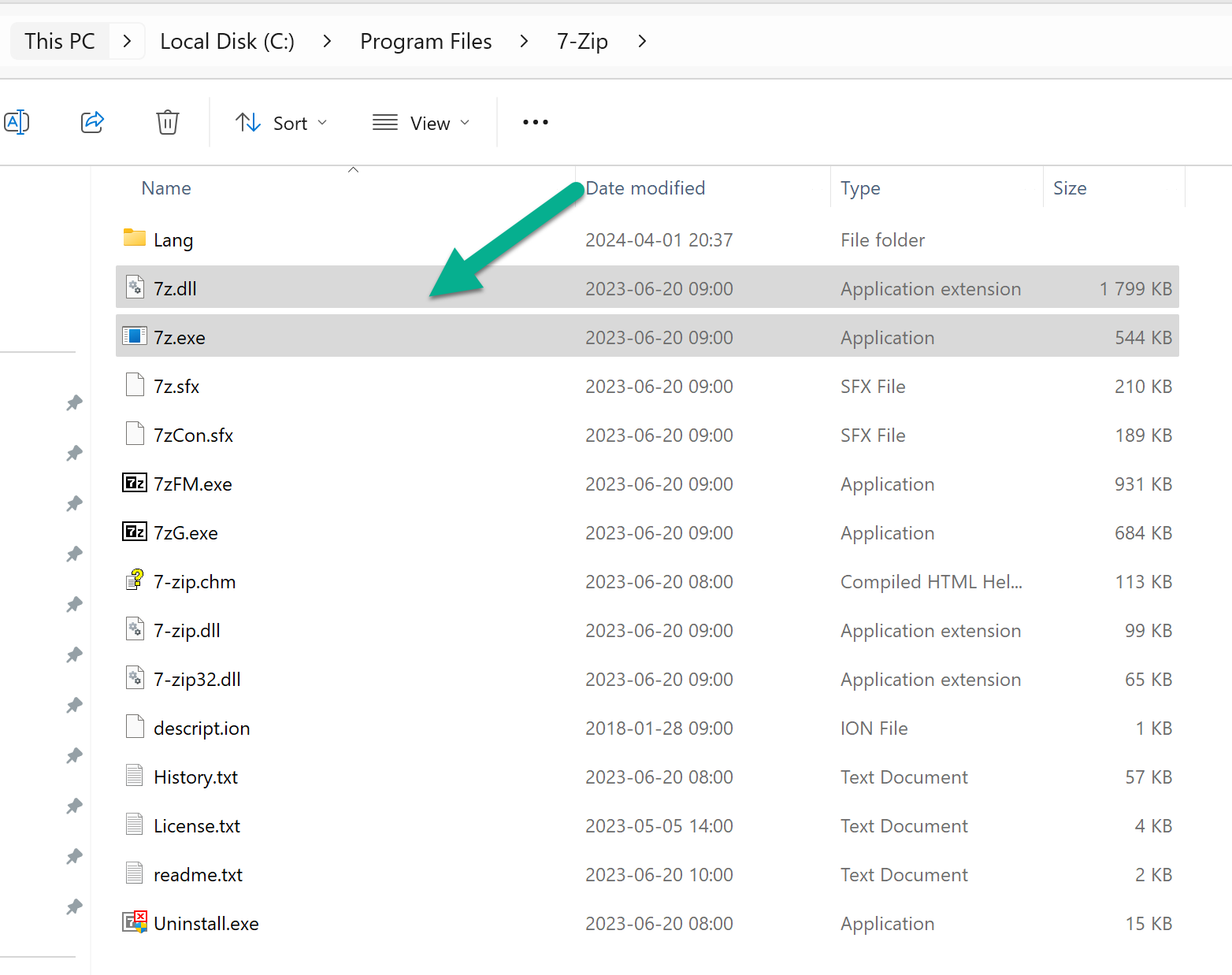The width and height of the screenshot is (1232, 975).
Task: Sort by the Size column header
Action: click(1070, 188)
